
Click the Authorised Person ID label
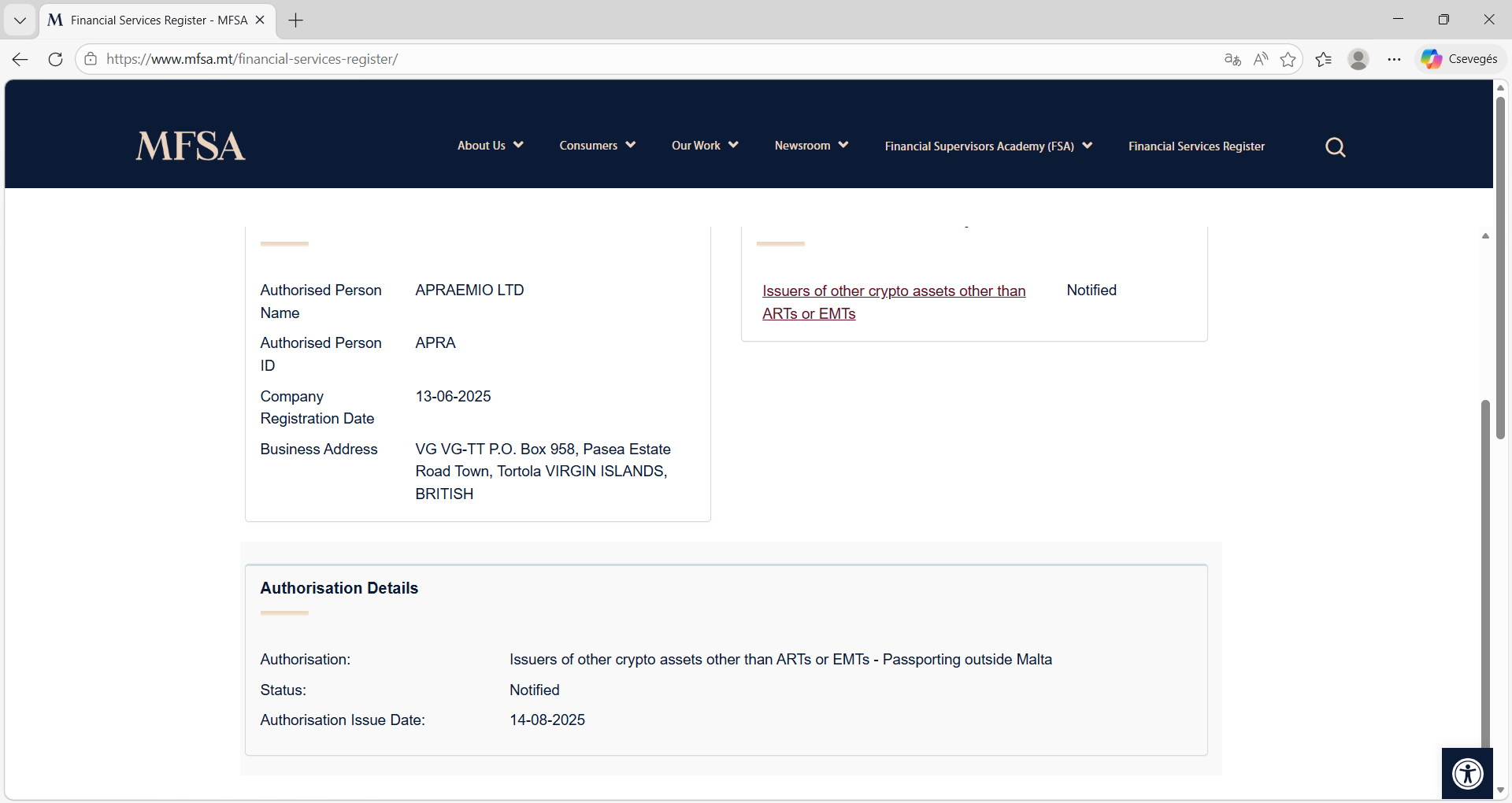click(x=321, y=354)
